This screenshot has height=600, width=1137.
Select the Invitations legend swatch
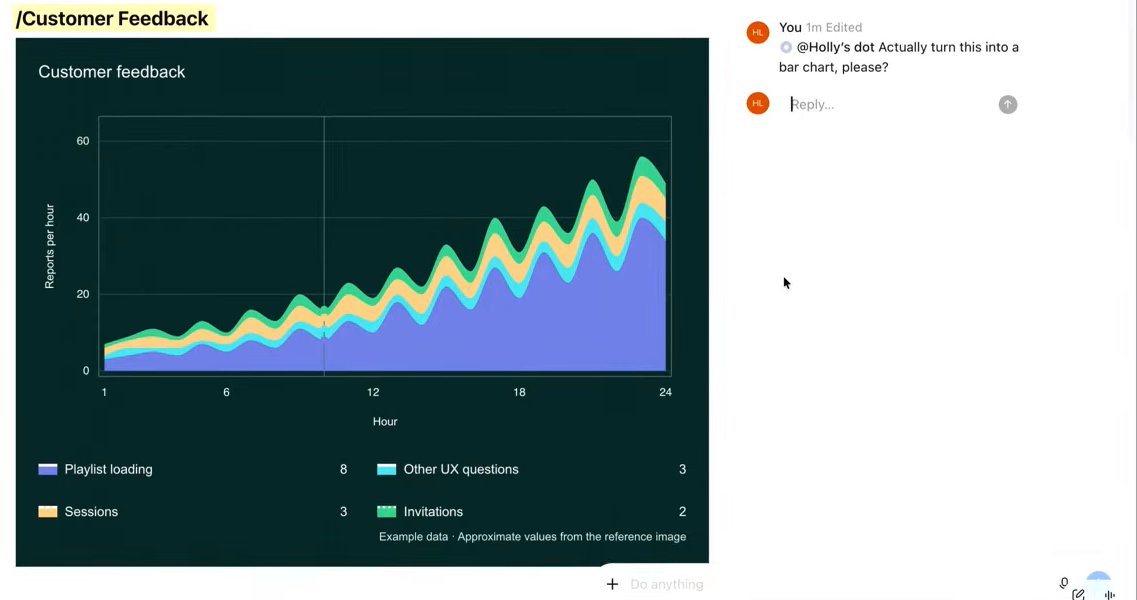386,511
